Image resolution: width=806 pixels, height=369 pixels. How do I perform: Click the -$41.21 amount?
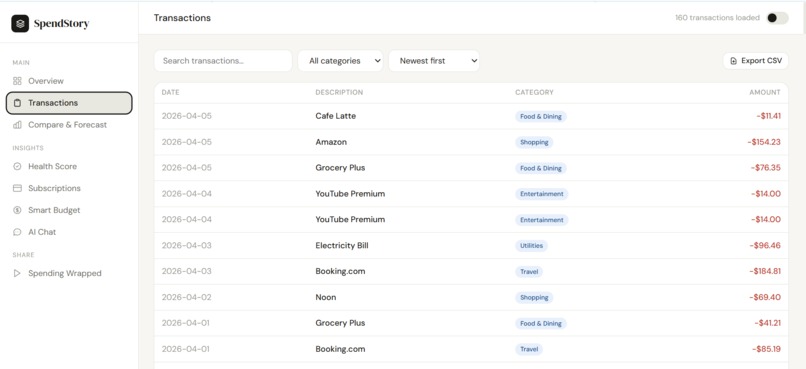point(767,323)
